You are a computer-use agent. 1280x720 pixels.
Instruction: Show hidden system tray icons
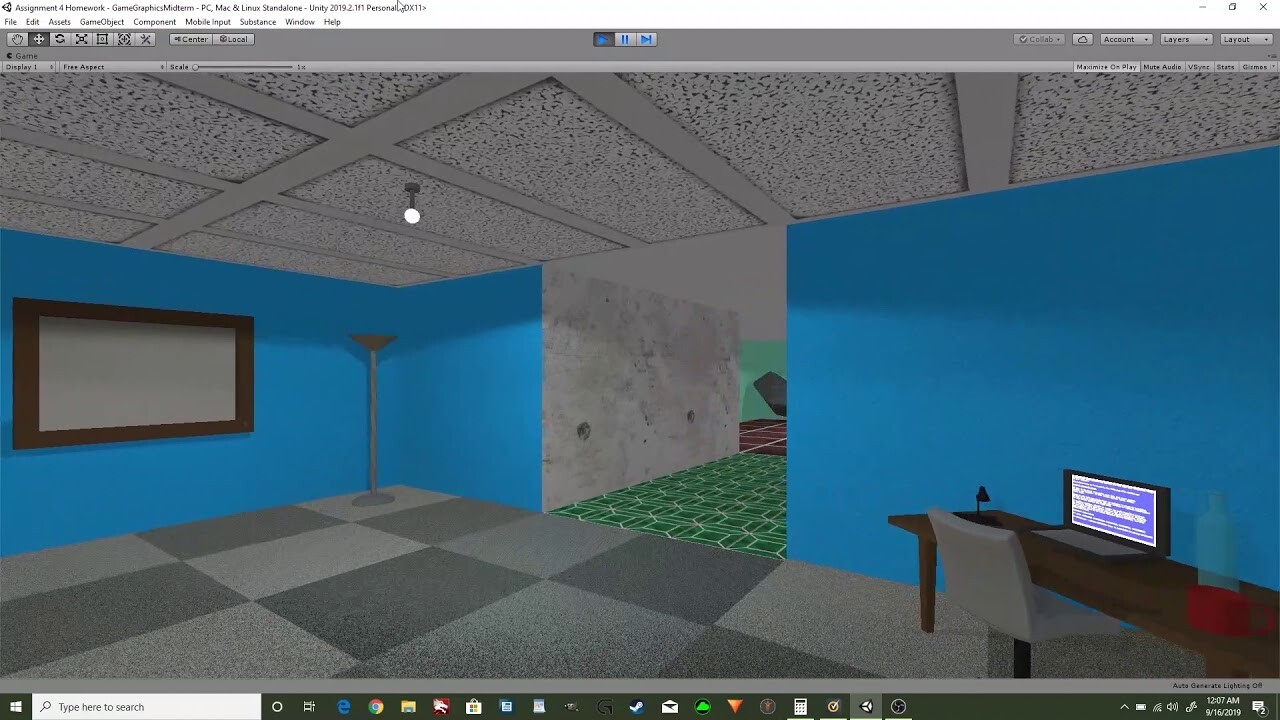1124,707
